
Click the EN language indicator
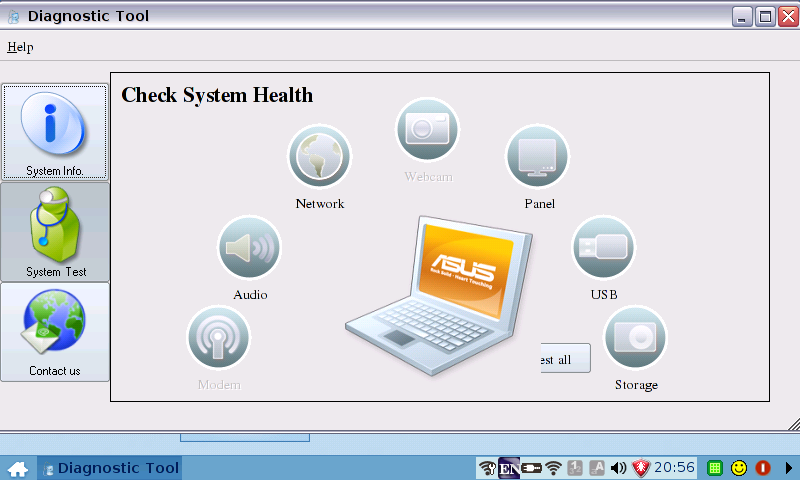click(x=509, y=468)
